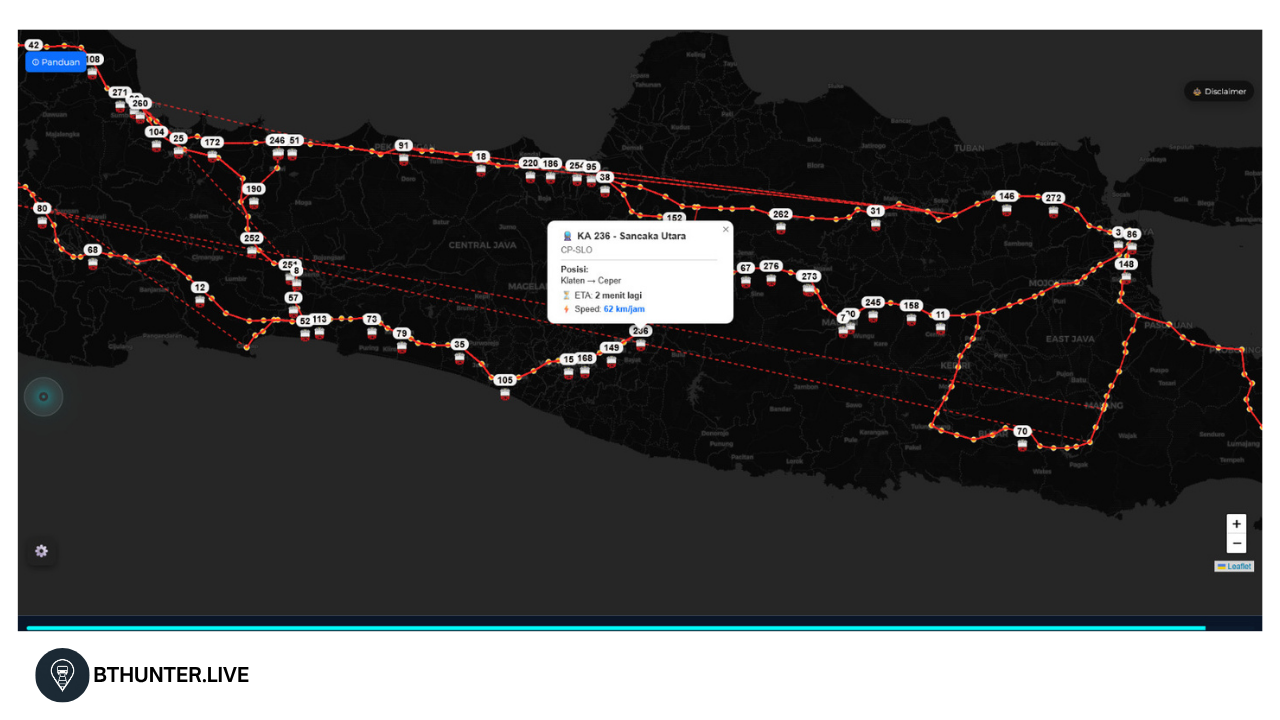Activate the glowing locate button
The width and height of the screenshot is (1280, 720).
pyautogui.click(x=43, y=396)
